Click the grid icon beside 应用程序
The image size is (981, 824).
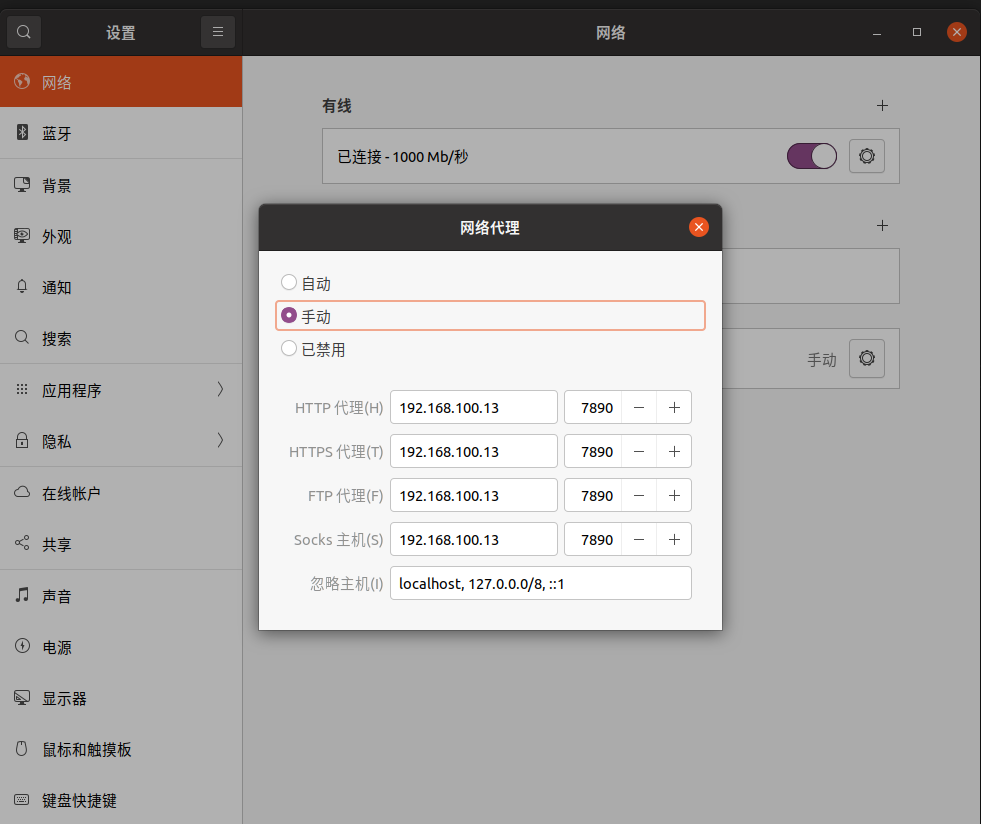(22, 389)
